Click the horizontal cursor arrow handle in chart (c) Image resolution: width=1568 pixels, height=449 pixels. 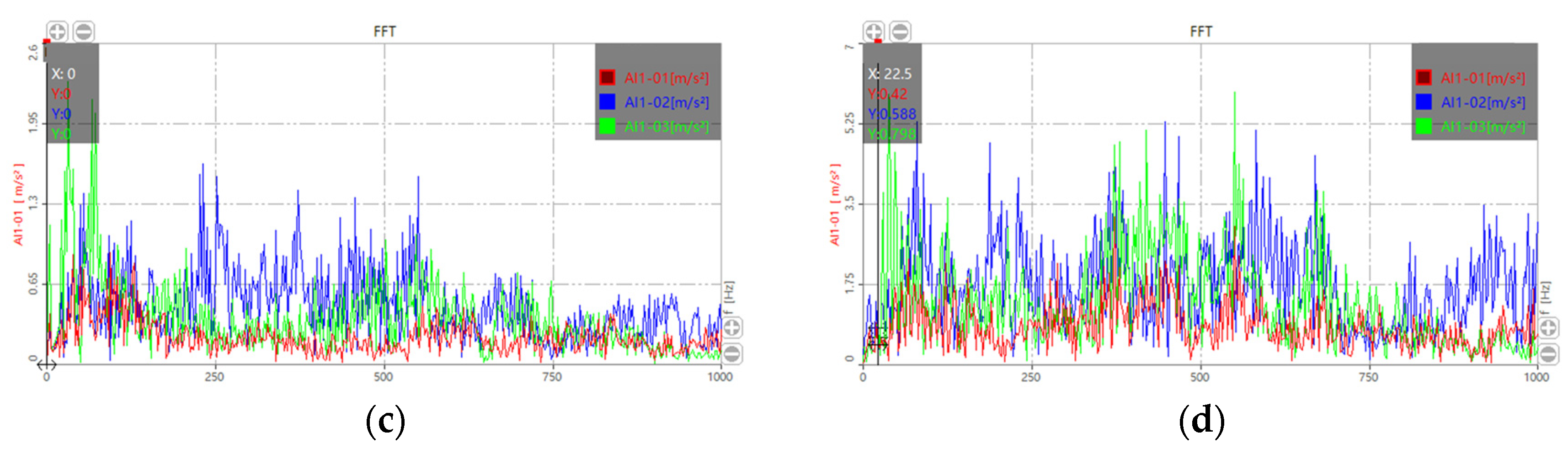(x=47, y=365)
